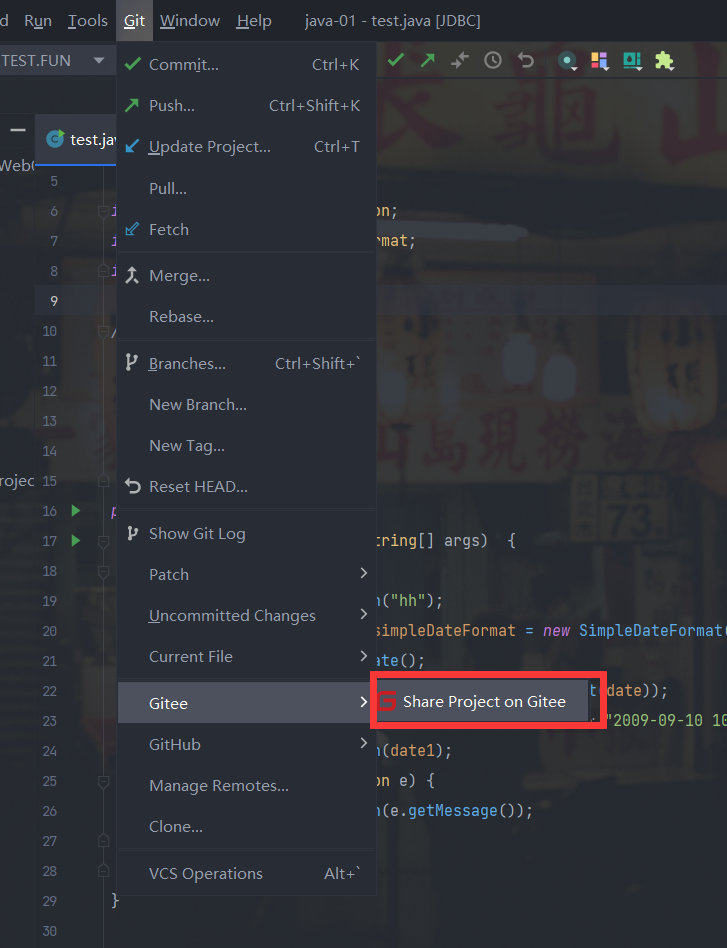Click the teal droplet panel plugin icon
Image resolution: width=727 pixels, height=948 pixels.
[632, 60]
